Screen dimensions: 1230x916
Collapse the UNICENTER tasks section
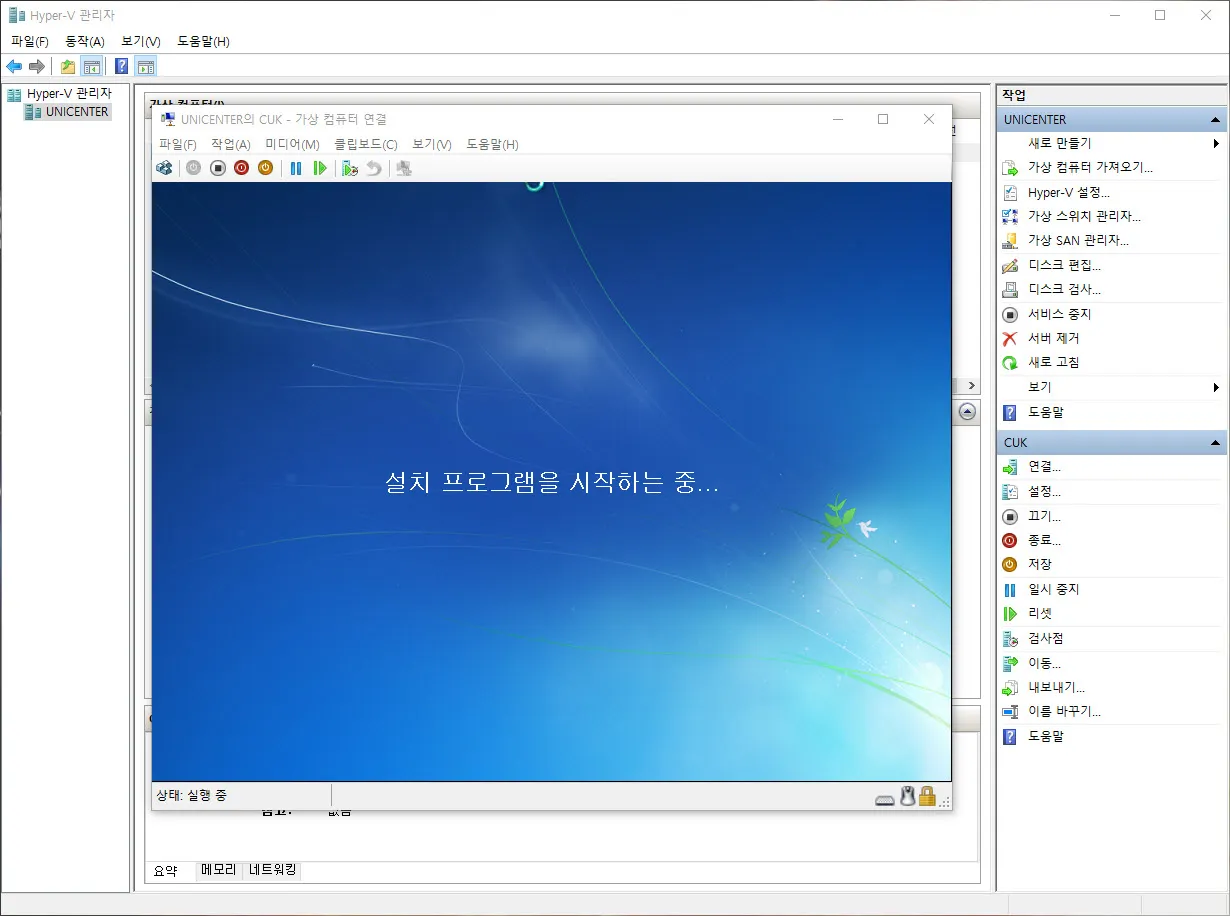point(1216,118)
